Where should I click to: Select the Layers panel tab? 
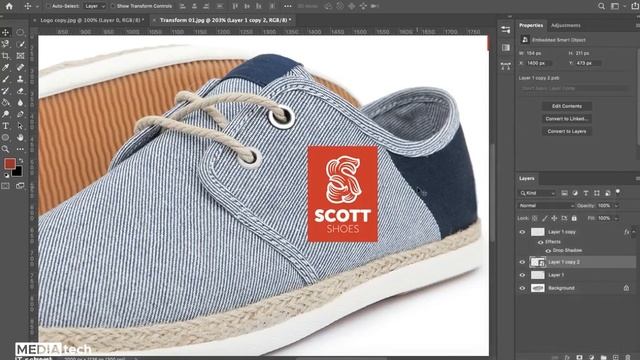tap(527, 178)
